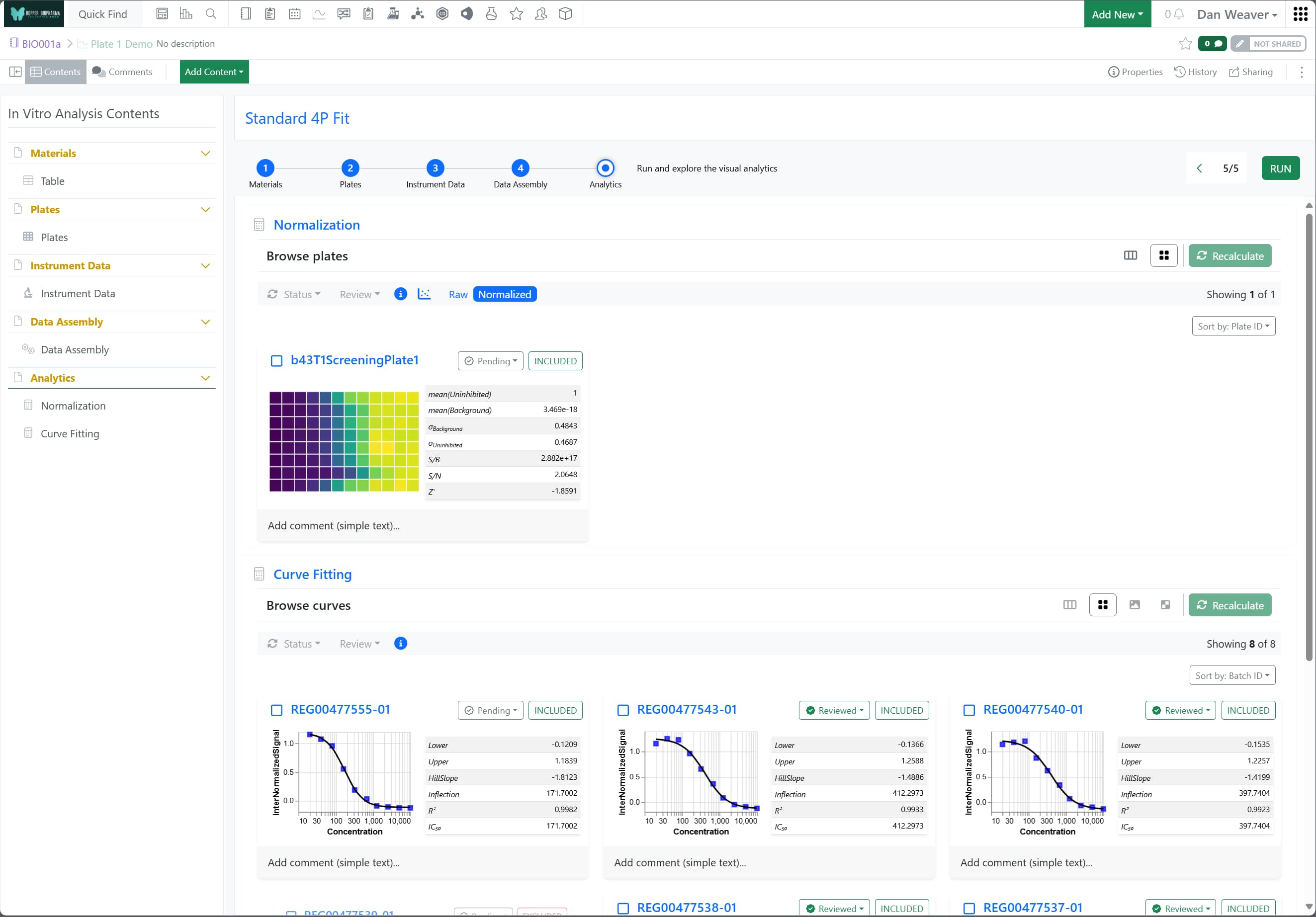Switch Browse curves to image view icon
This screenshot has height=917, width=1316.
tap(1134, 605)
